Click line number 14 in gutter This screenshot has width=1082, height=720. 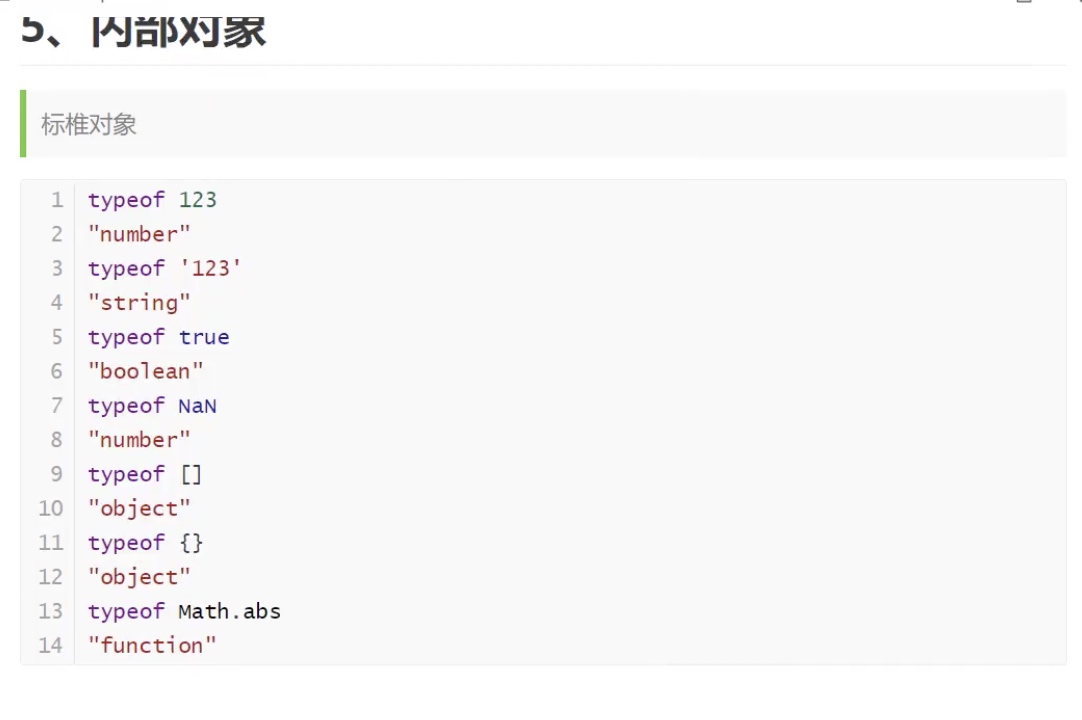click(51, 645)
